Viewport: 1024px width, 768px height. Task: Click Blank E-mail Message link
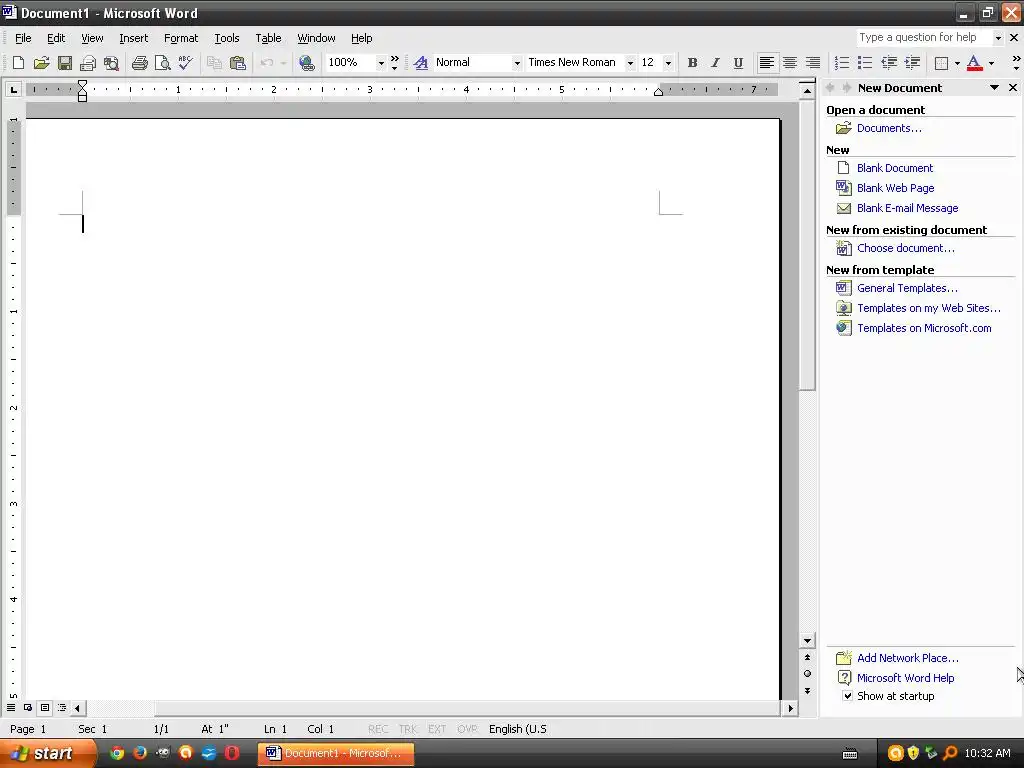click(907, 208)
